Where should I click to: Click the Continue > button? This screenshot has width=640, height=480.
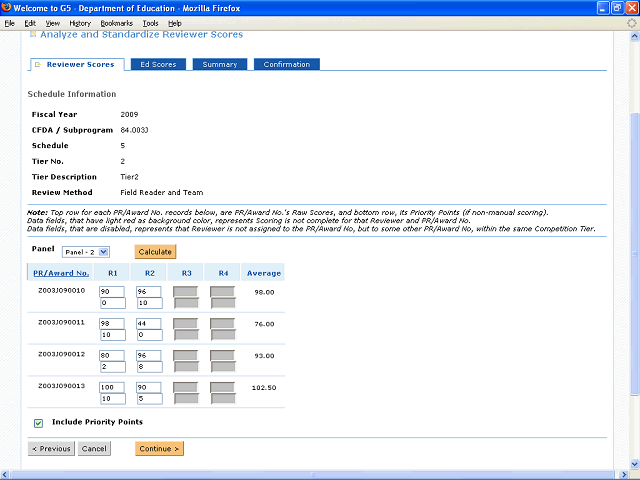coord(160,449)
